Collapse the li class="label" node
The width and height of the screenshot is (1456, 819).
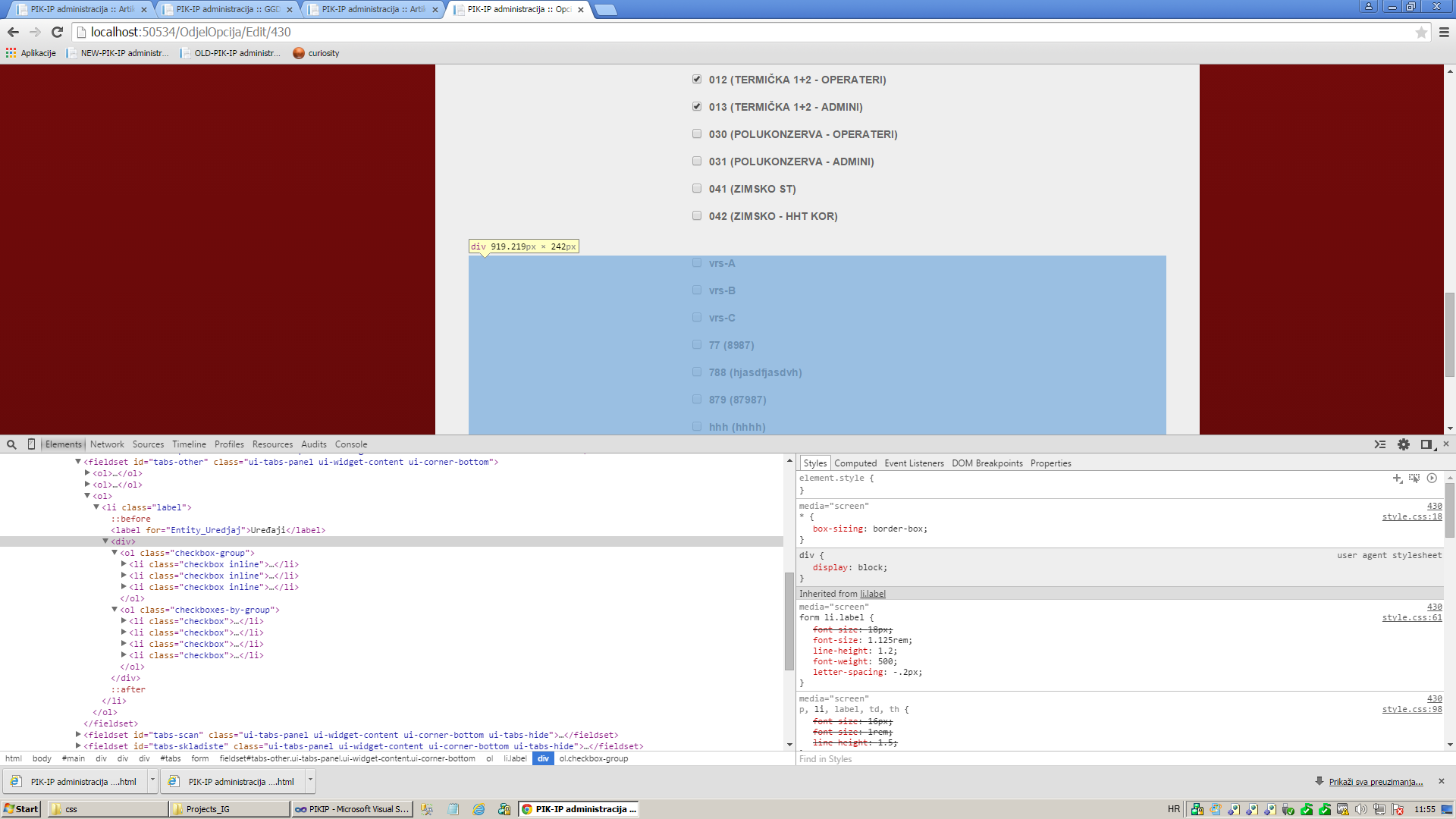[96, 507]
